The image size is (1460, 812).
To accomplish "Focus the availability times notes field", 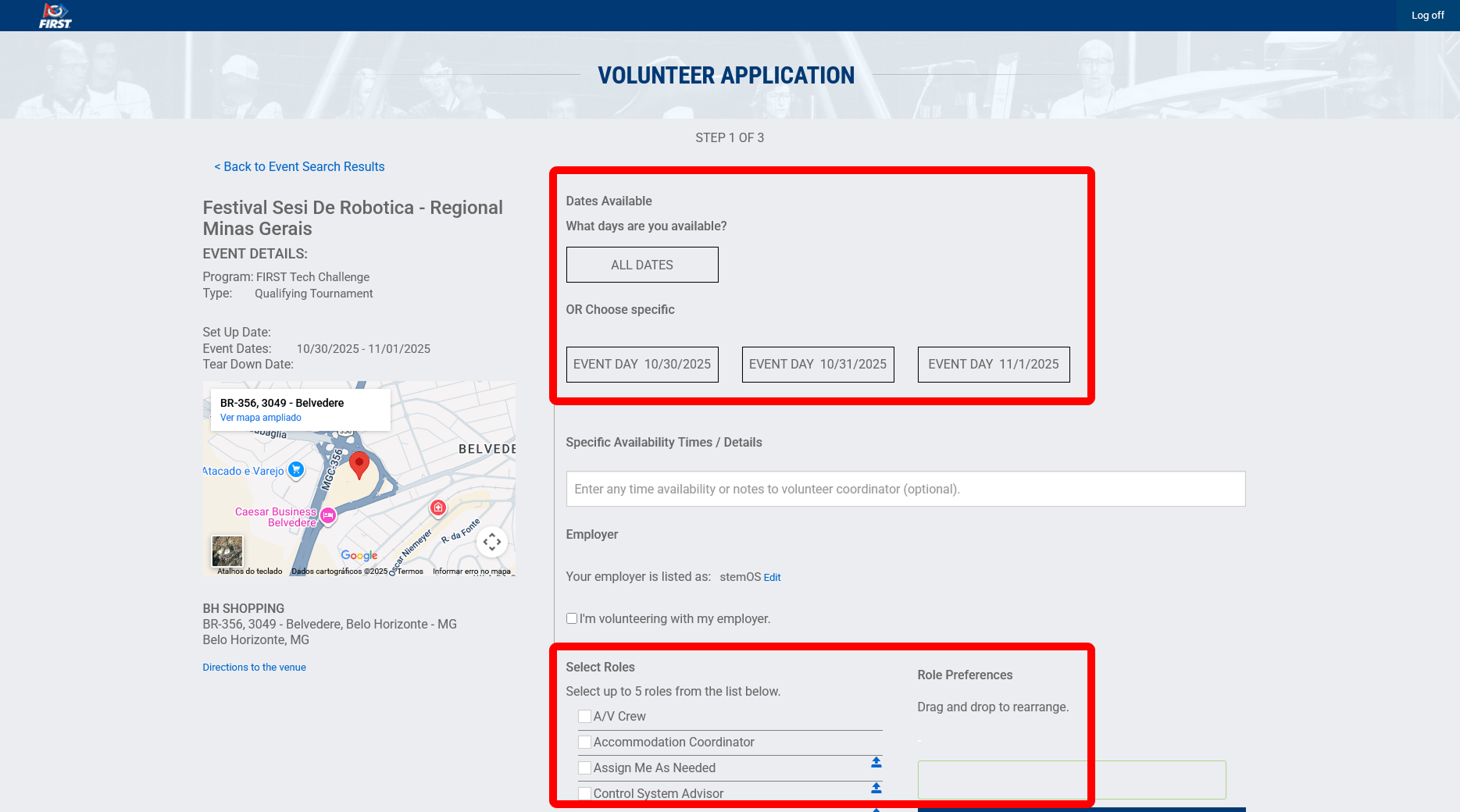I will [905, 489].
